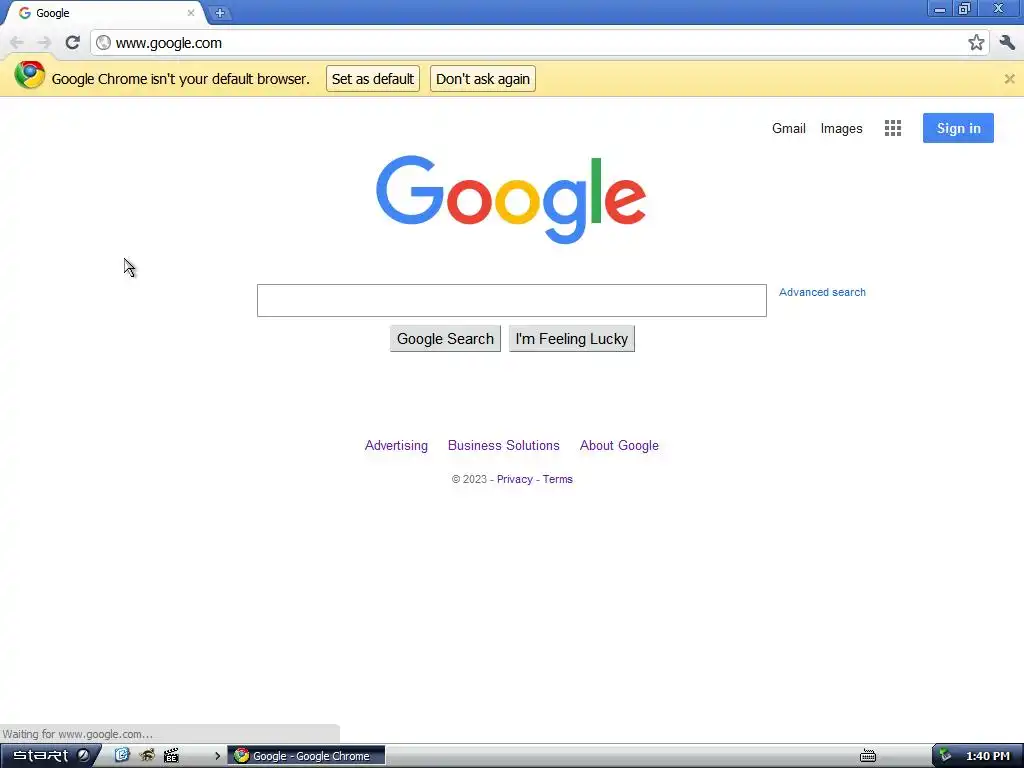Open the Start menu

click(x=50, y=756)
